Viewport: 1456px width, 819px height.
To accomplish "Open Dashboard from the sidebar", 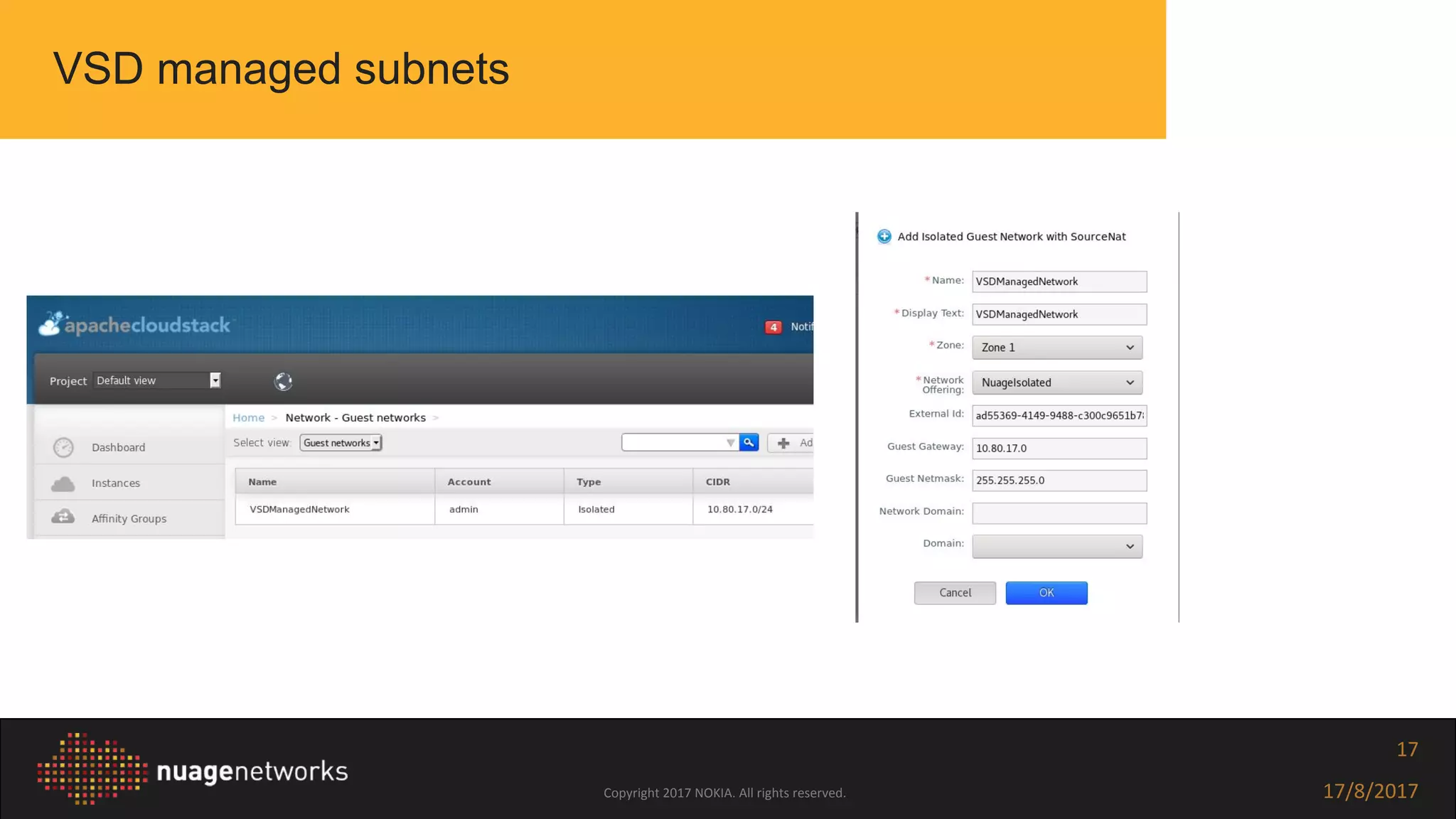I will tap(118, 447).
